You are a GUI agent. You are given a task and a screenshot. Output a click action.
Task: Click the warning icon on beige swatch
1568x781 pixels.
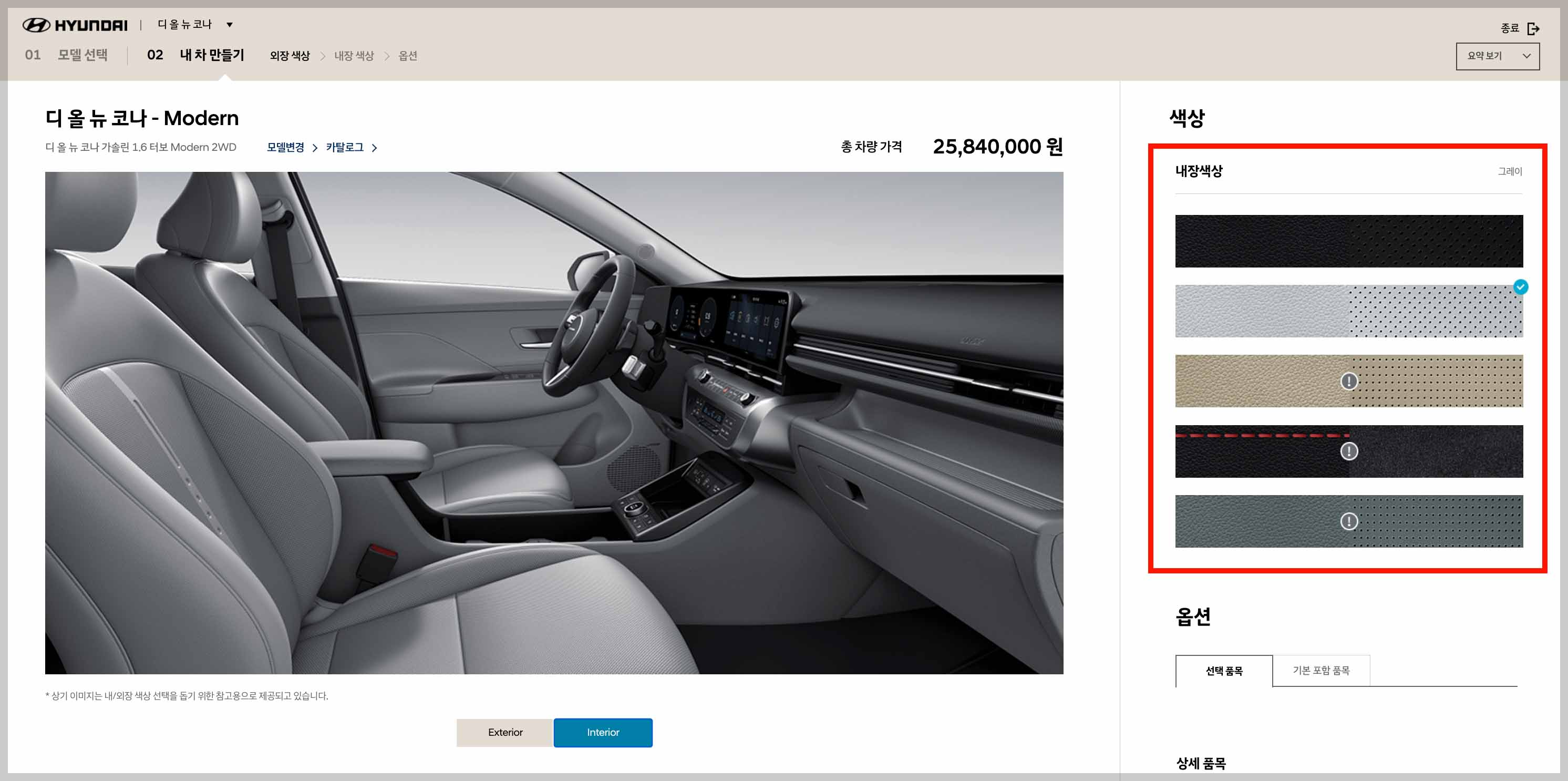[1349, 381]
